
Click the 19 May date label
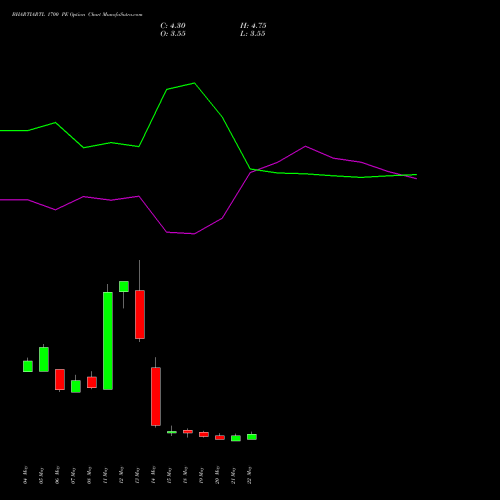tap(202, 475)
